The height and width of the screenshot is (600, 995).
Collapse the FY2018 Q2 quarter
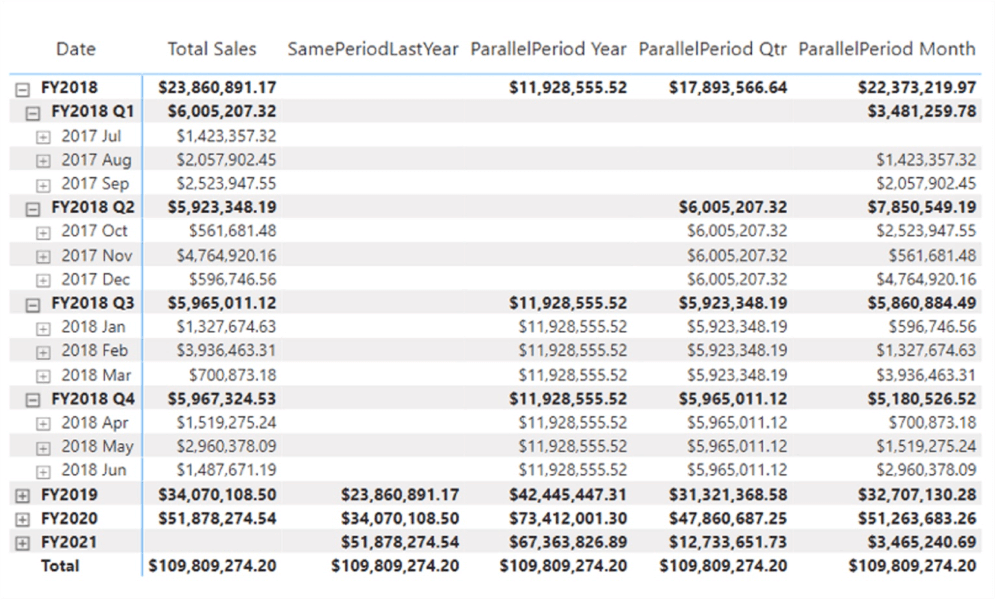tap(33, 208)
